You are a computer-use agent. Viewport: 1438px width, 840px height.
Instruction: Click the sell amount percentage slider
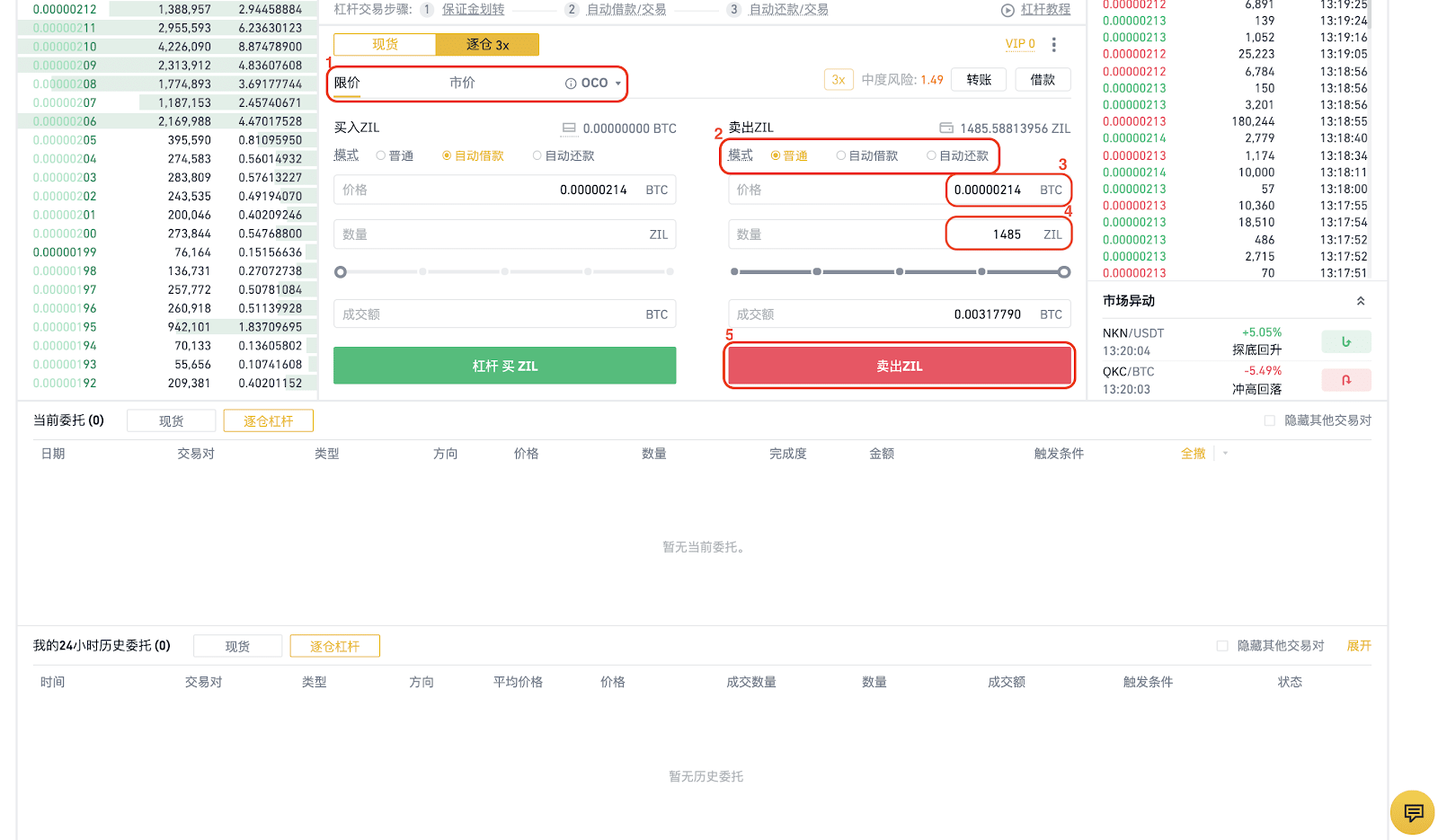click(x=899, y=271)
